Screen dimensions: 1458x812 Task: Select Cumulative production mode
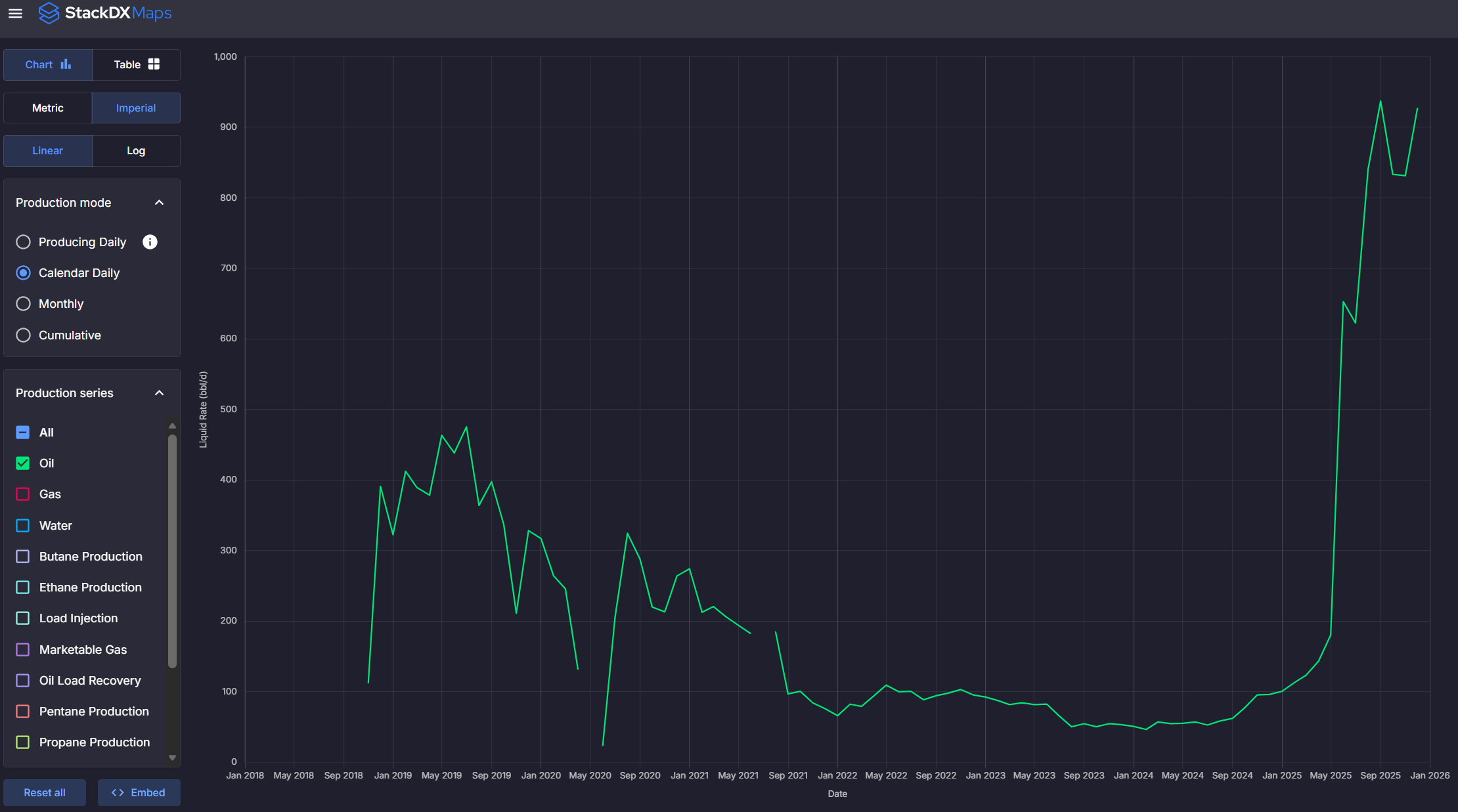(x=24, y=335)
